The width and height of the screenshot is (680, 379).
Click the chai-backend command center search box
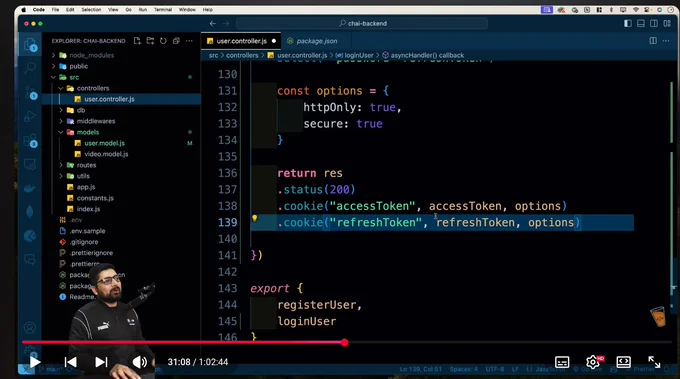coord(362,23)
